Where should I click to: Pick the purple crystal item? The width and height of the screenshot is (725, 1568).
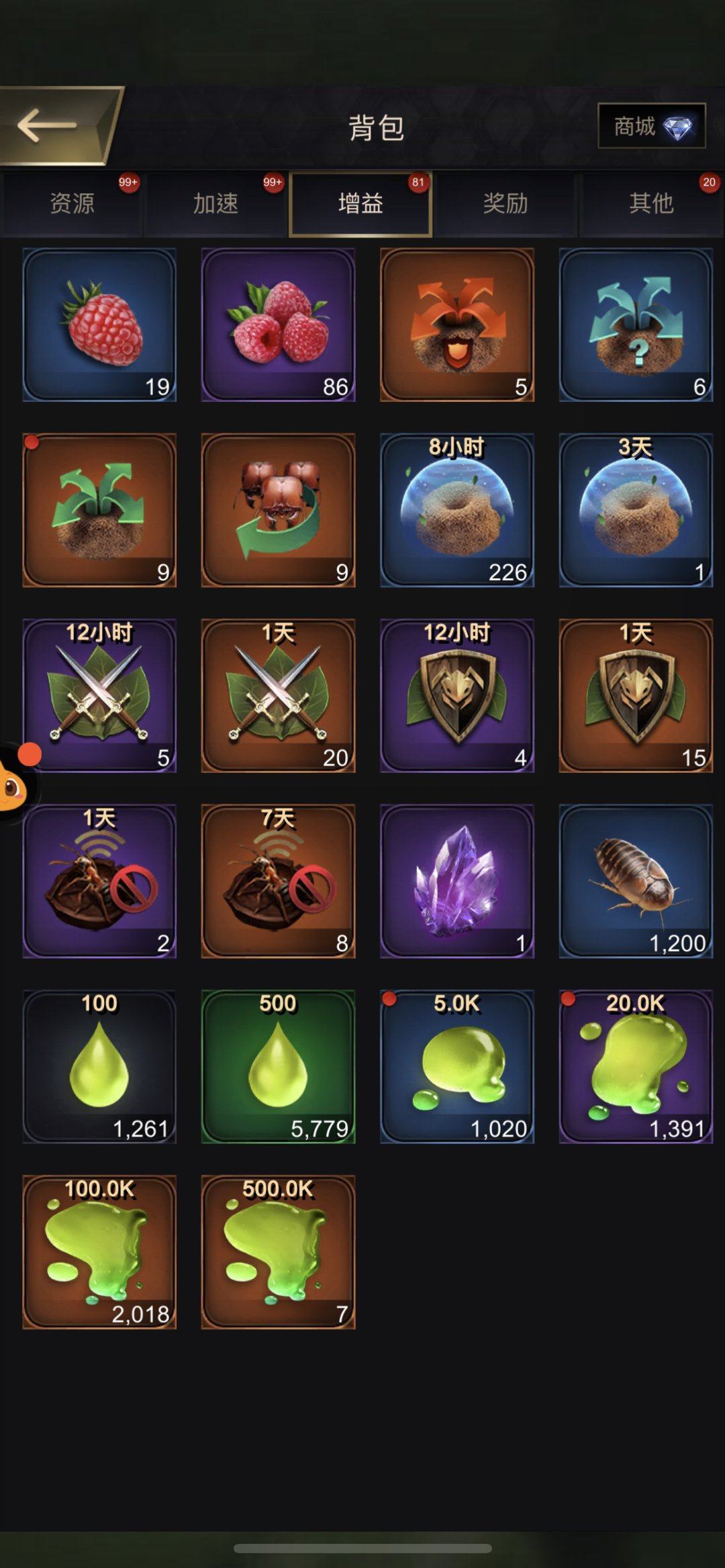(x=457, y=881)
